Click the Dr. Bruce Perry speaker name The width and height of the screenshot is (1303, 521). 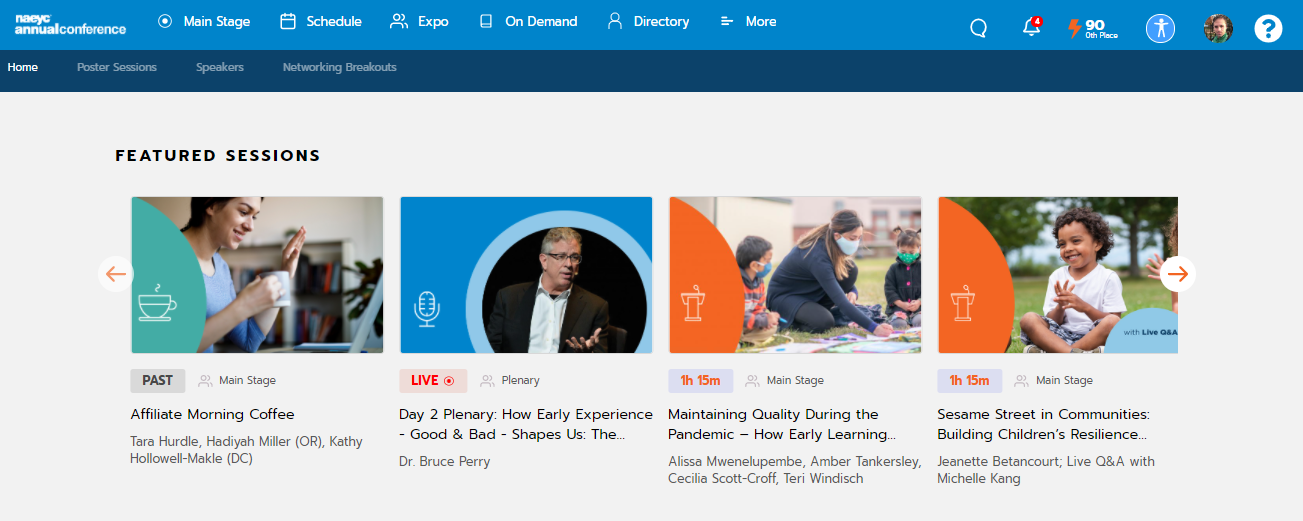tap(444, 461)
